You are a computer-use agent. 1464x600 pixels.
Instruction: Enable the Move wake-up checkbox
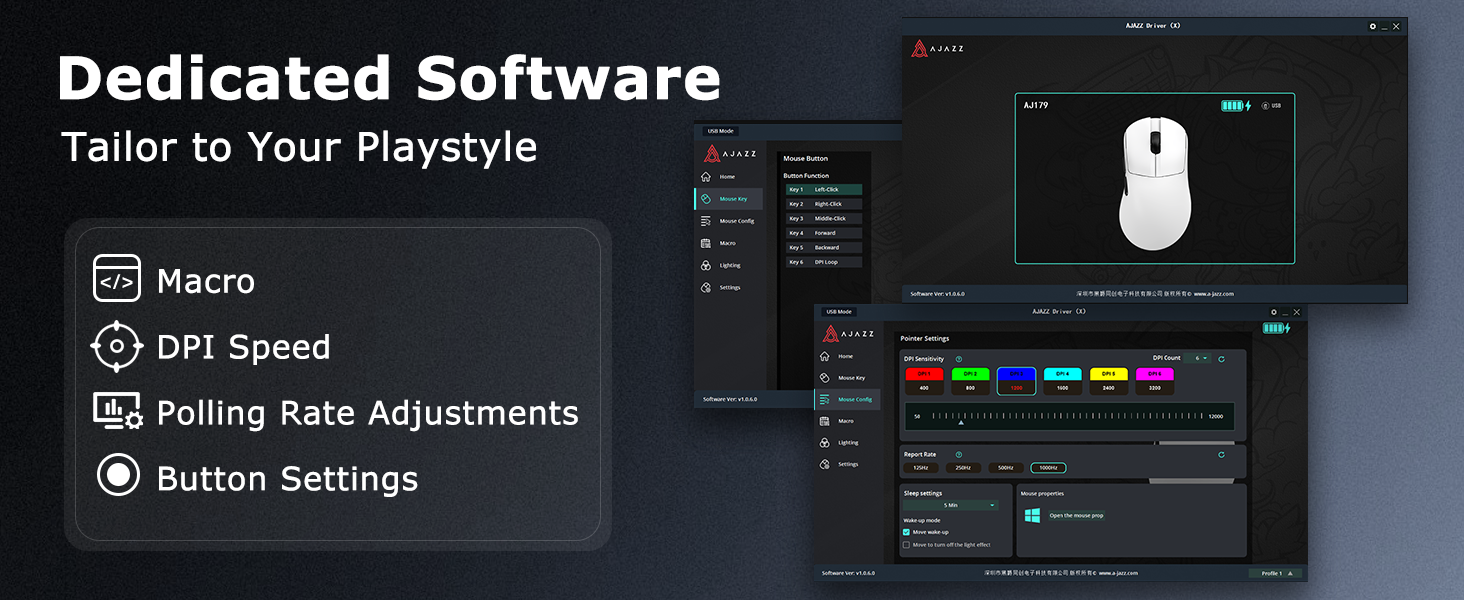pos(906,530)
